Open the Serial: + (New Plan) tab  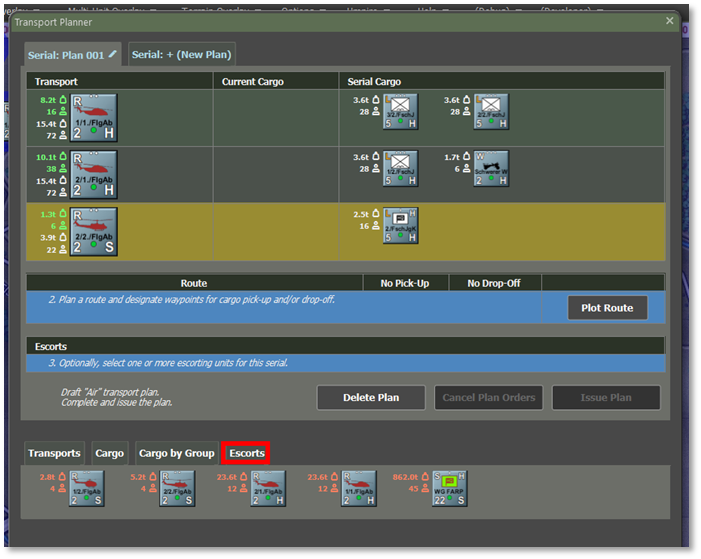182,54
